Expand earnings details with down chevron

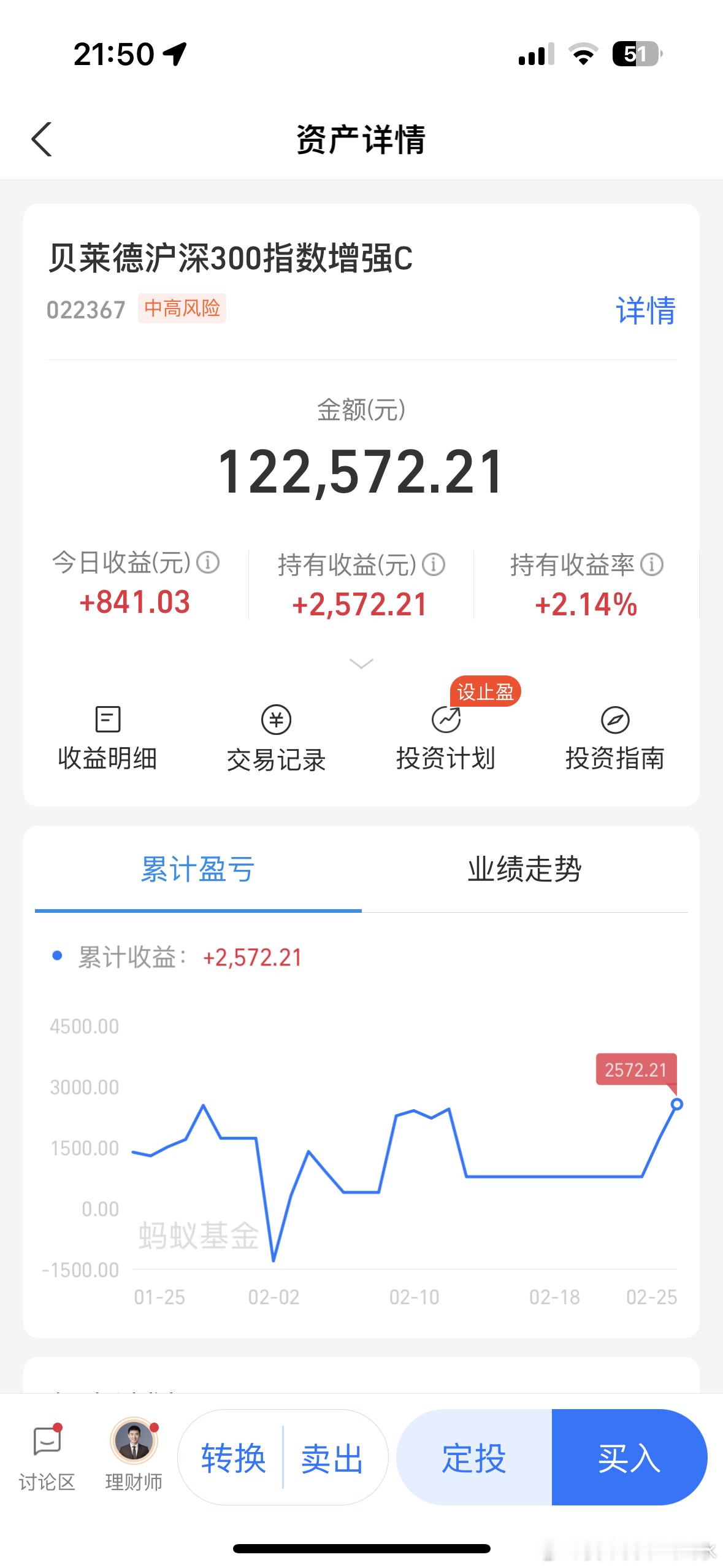(361, 663)
